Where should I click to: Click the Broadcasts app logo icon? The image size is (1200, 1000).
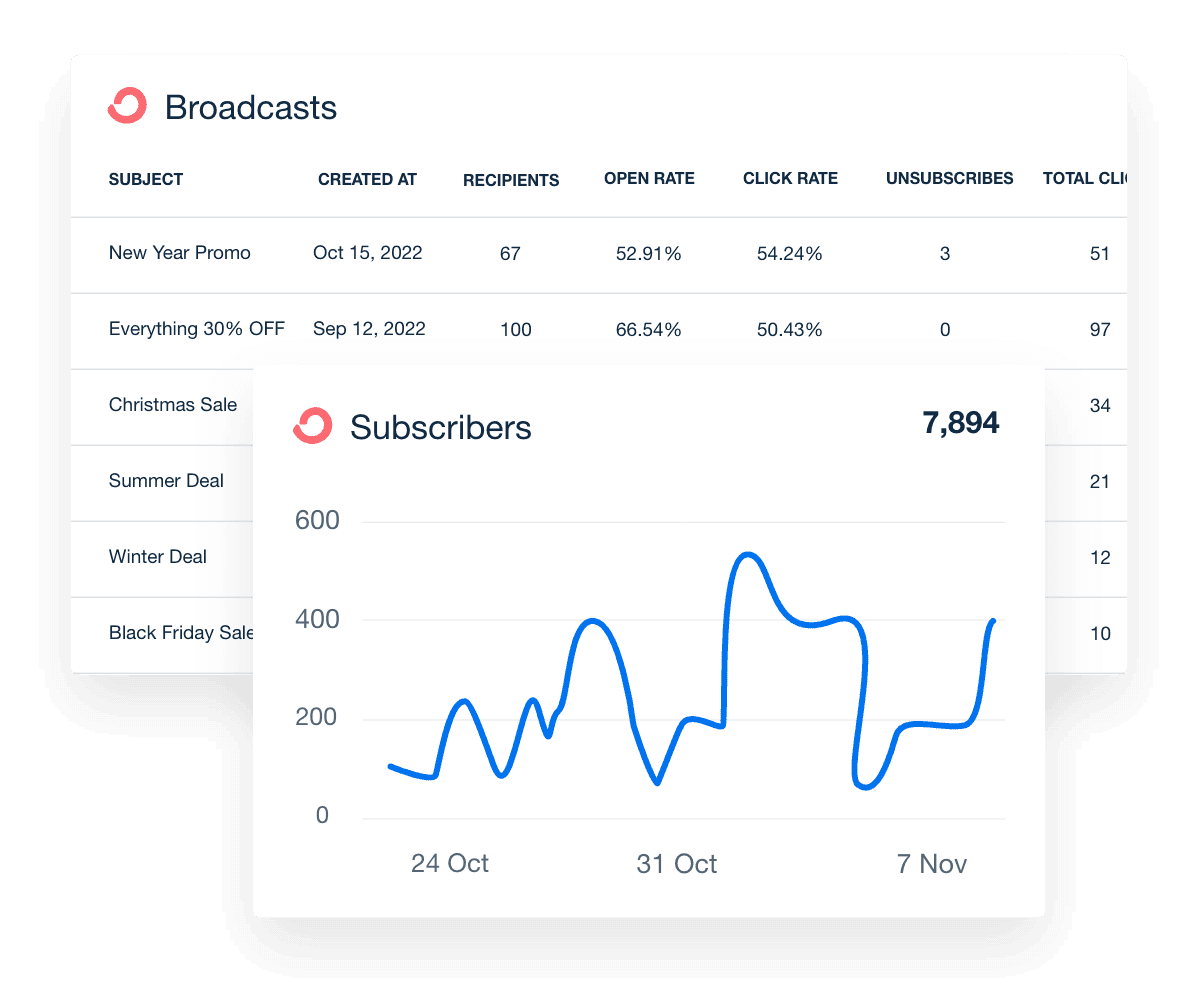(126, 105)
